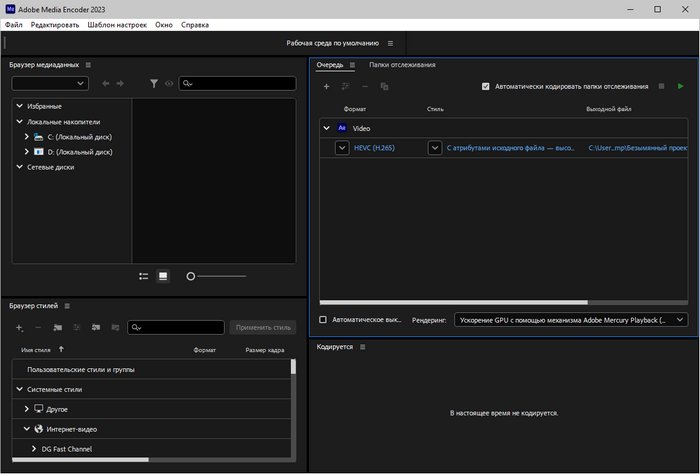
Task: Expand the C: local disk node
Action: 26,137
